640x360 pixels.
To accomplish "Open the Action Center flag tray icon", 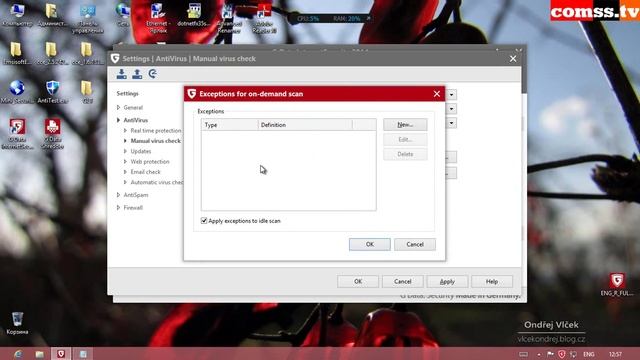I will [550, 354].
